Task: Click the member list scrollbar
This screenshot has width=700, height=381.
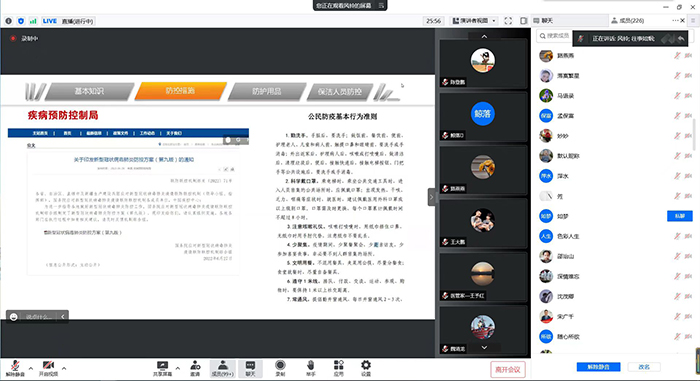Action: tap(694, 134)
